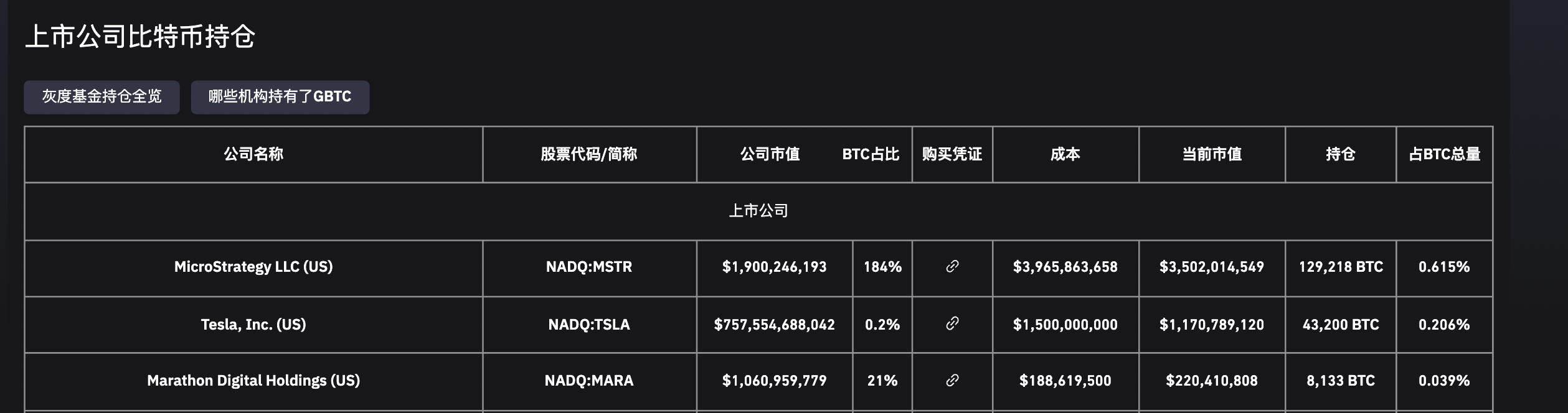Open MicroStrategy purchase proof link icon
This screenshot has height=413, width=1568.
[952, 266]
